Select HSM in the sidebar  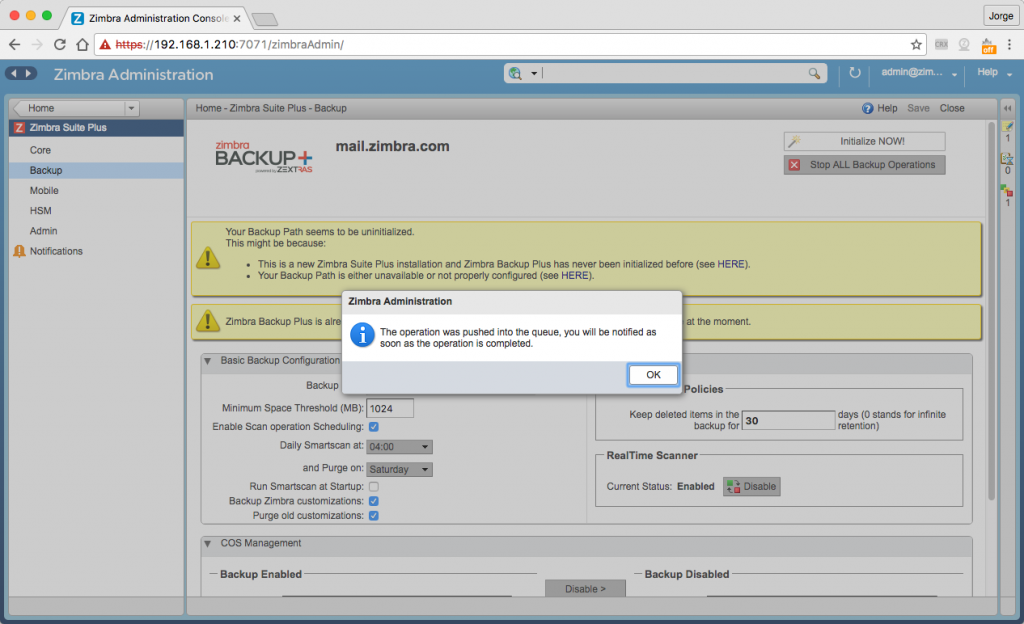click(96, 211)
